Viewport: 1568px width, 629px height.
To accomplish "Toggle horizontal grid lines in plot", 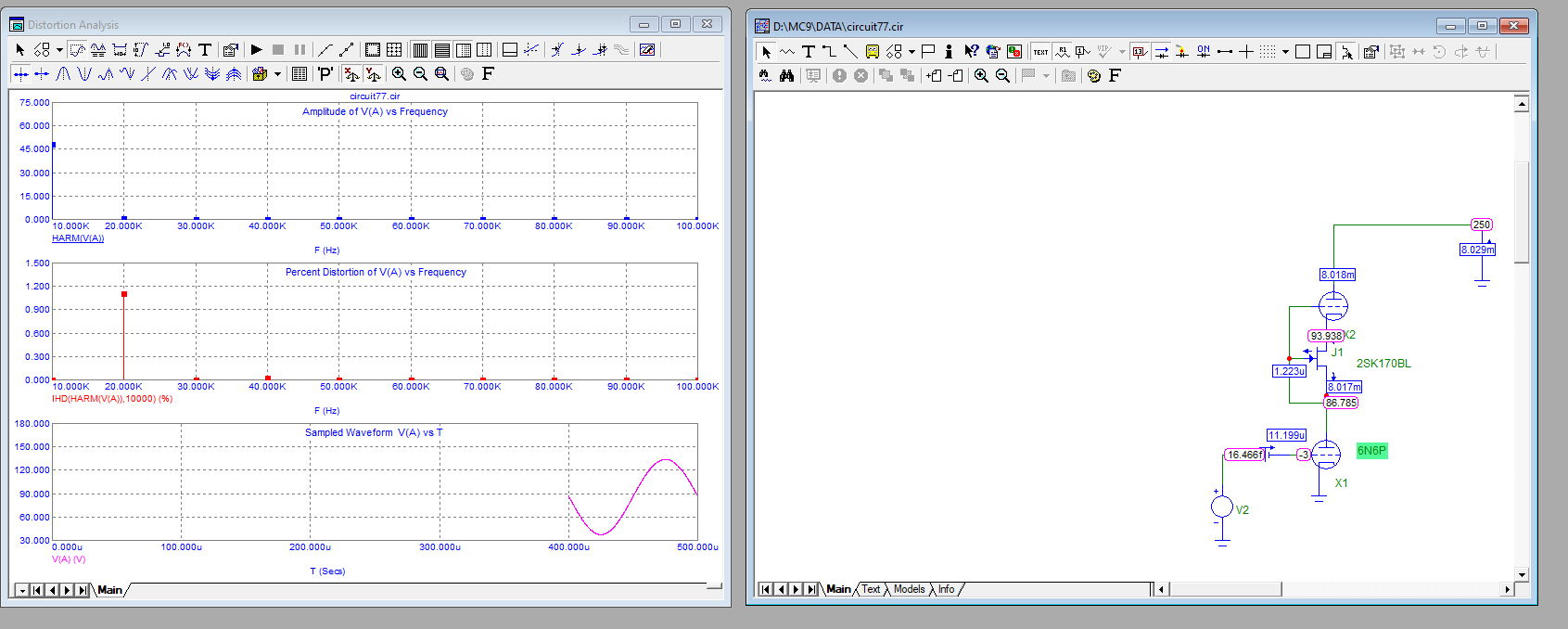I will pos(441,50).
